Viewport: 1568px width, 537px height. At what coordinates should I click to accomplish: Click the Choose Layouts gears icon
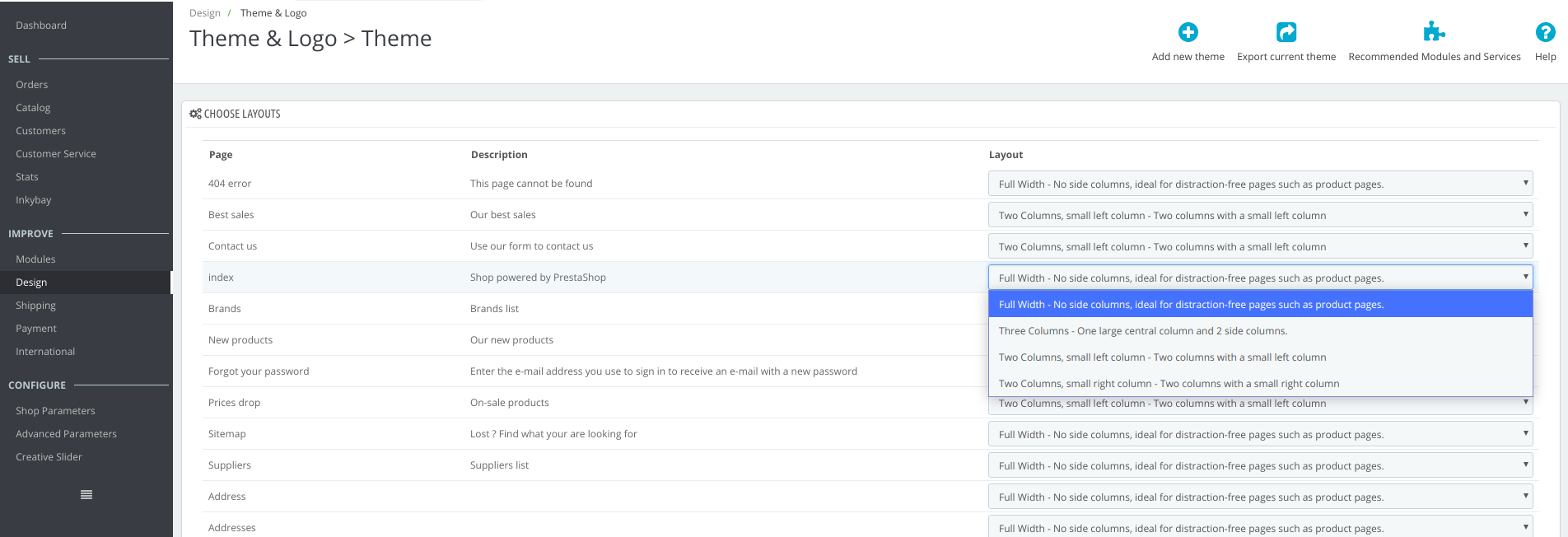click(195, 114)
